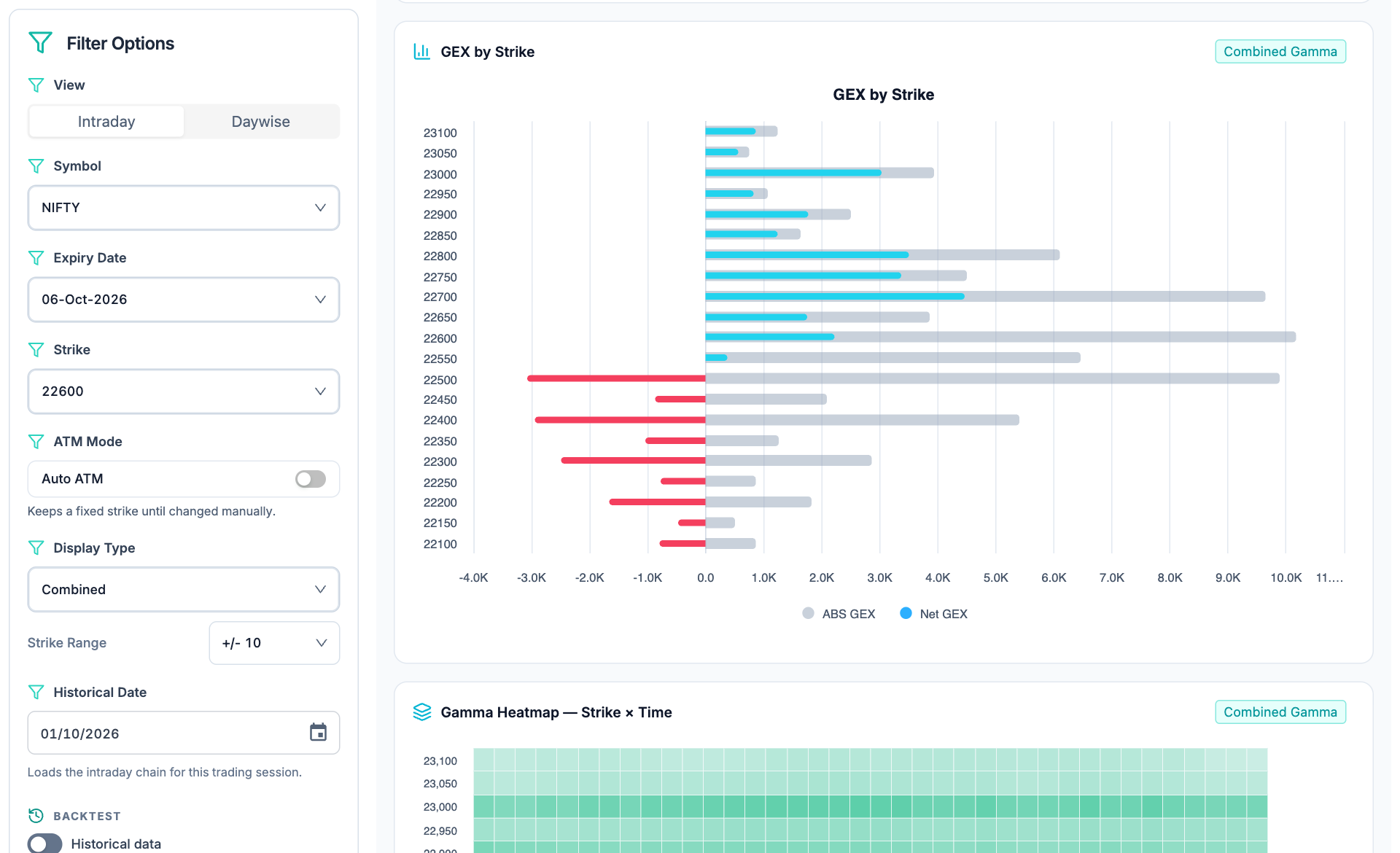Open the +/- 10 strike range dropdown
Viewport: 1400px width, 853px height.
274,643
